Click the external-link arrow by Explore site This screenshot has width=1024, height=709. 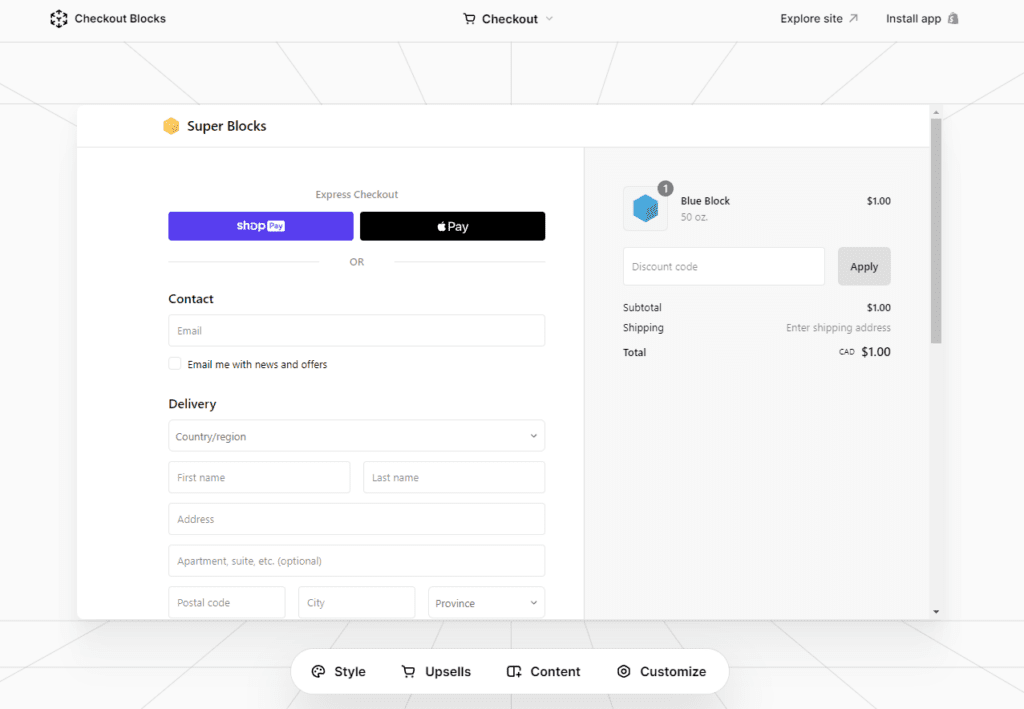tap(851, 17)
